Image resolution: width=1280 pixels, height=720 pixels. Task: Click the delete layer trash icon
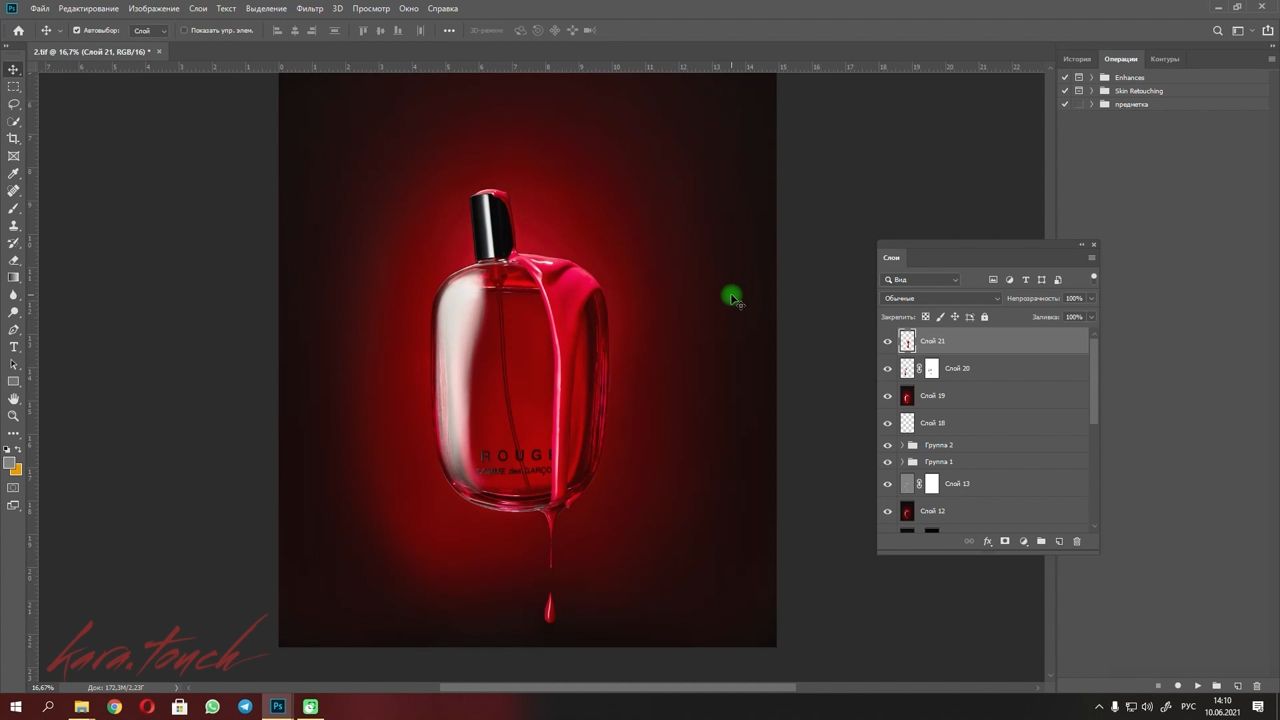pyautogui.click(x=1077, y=541)
